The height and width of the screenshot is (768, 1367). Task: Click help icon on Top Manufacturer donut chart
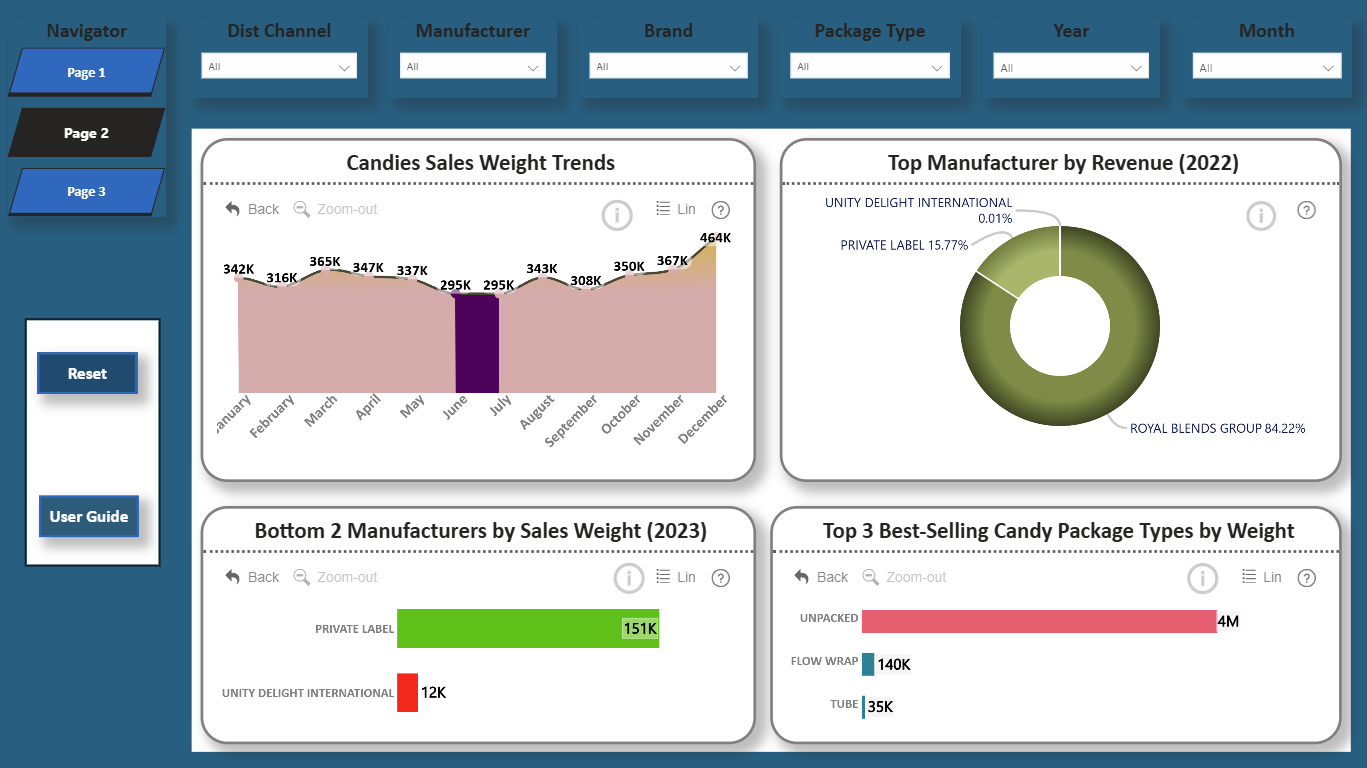[x=1306, y=210]
